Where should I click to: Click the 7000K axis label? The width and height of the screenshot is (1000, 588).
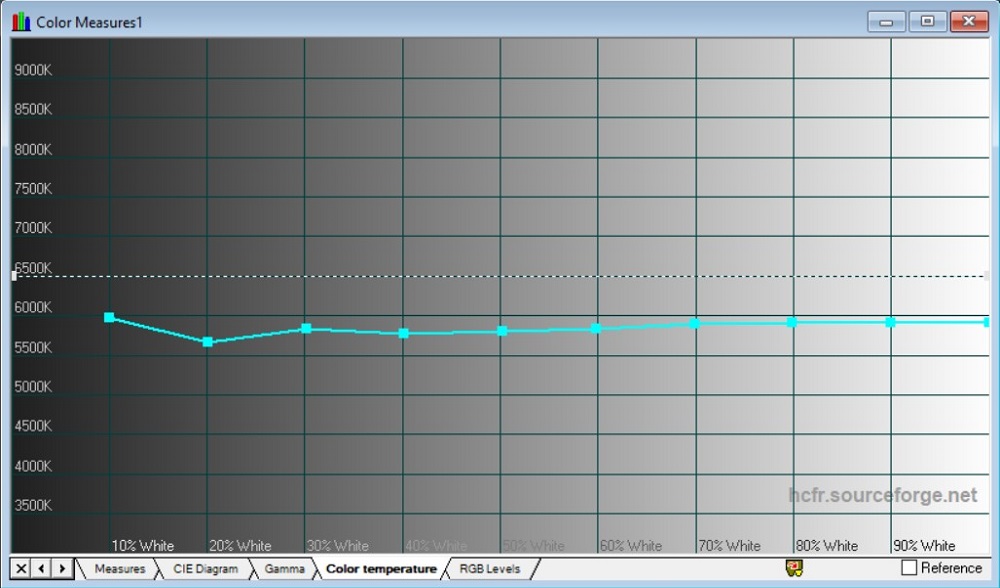pyautogui.click(x=33, y=228)
